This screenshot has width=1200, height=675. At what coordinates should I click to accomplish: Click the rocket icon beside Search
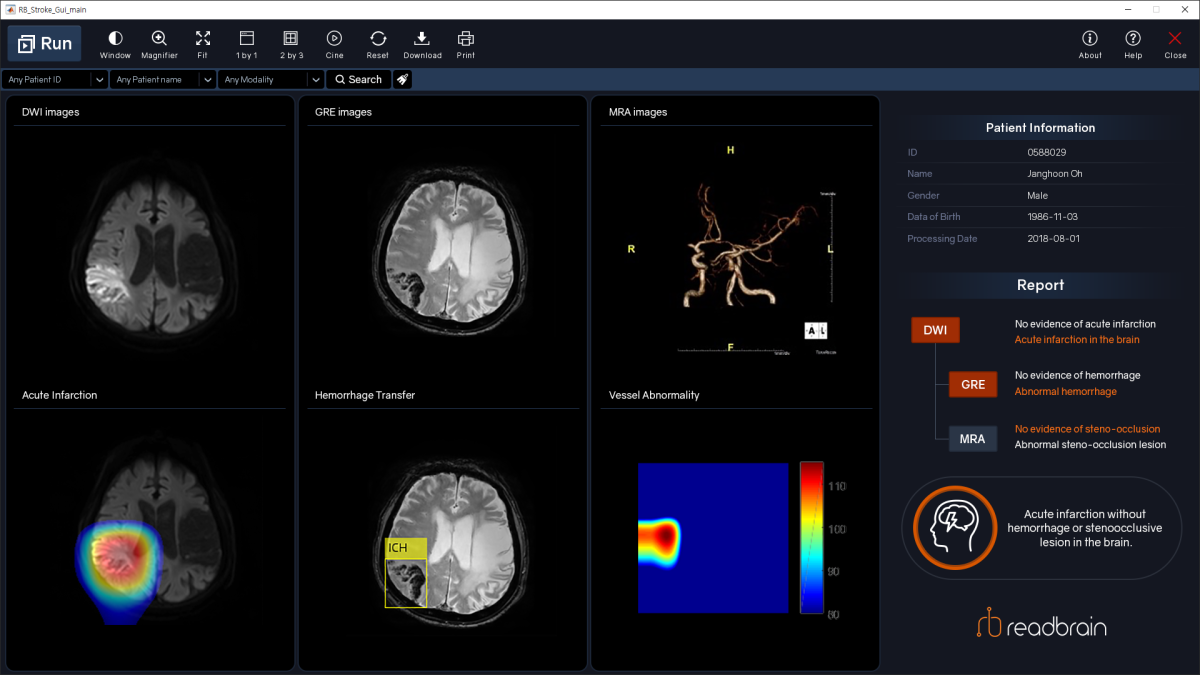(x=402, y=79)
